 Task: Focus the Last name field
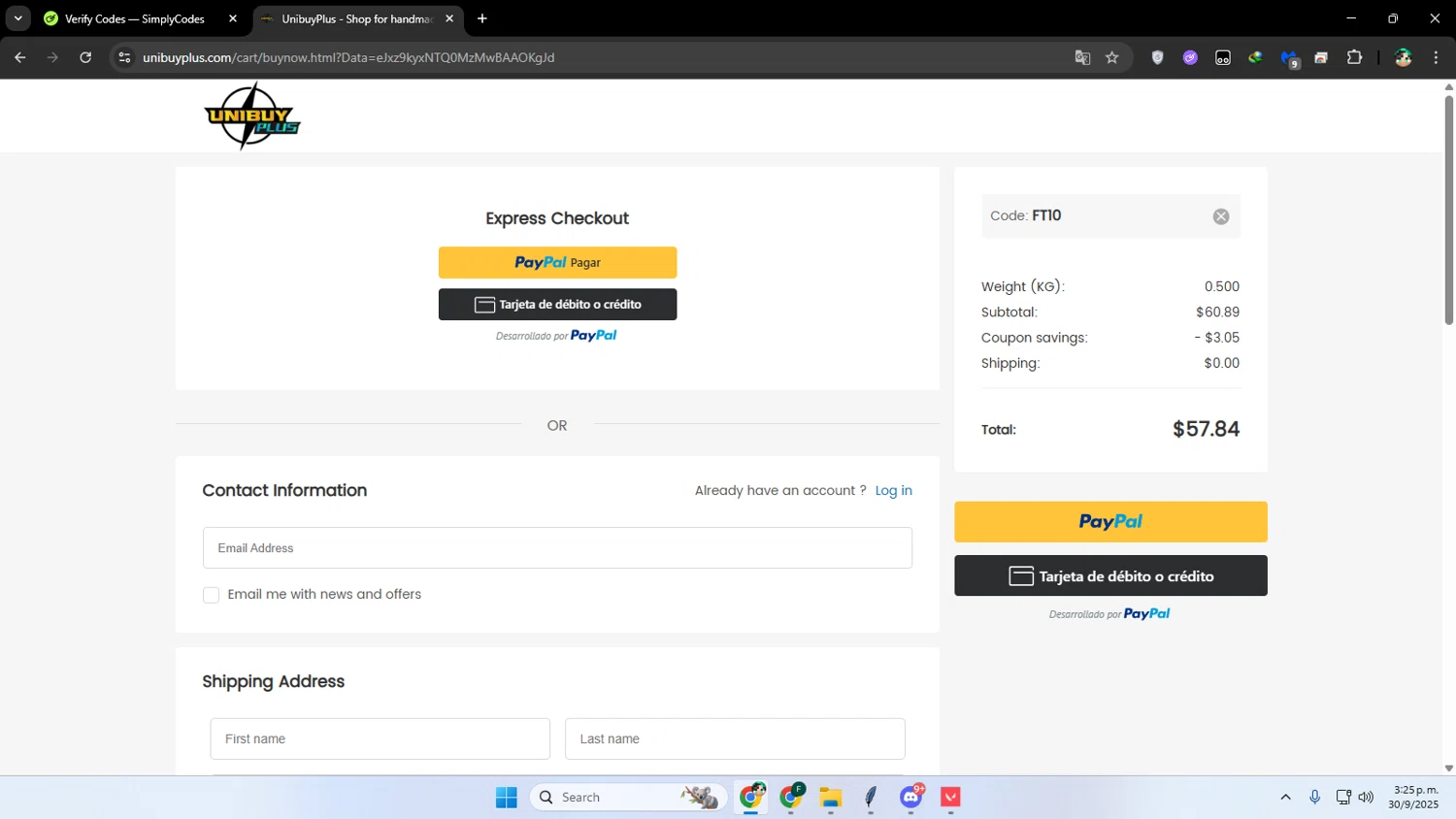[x=735, y=738]
